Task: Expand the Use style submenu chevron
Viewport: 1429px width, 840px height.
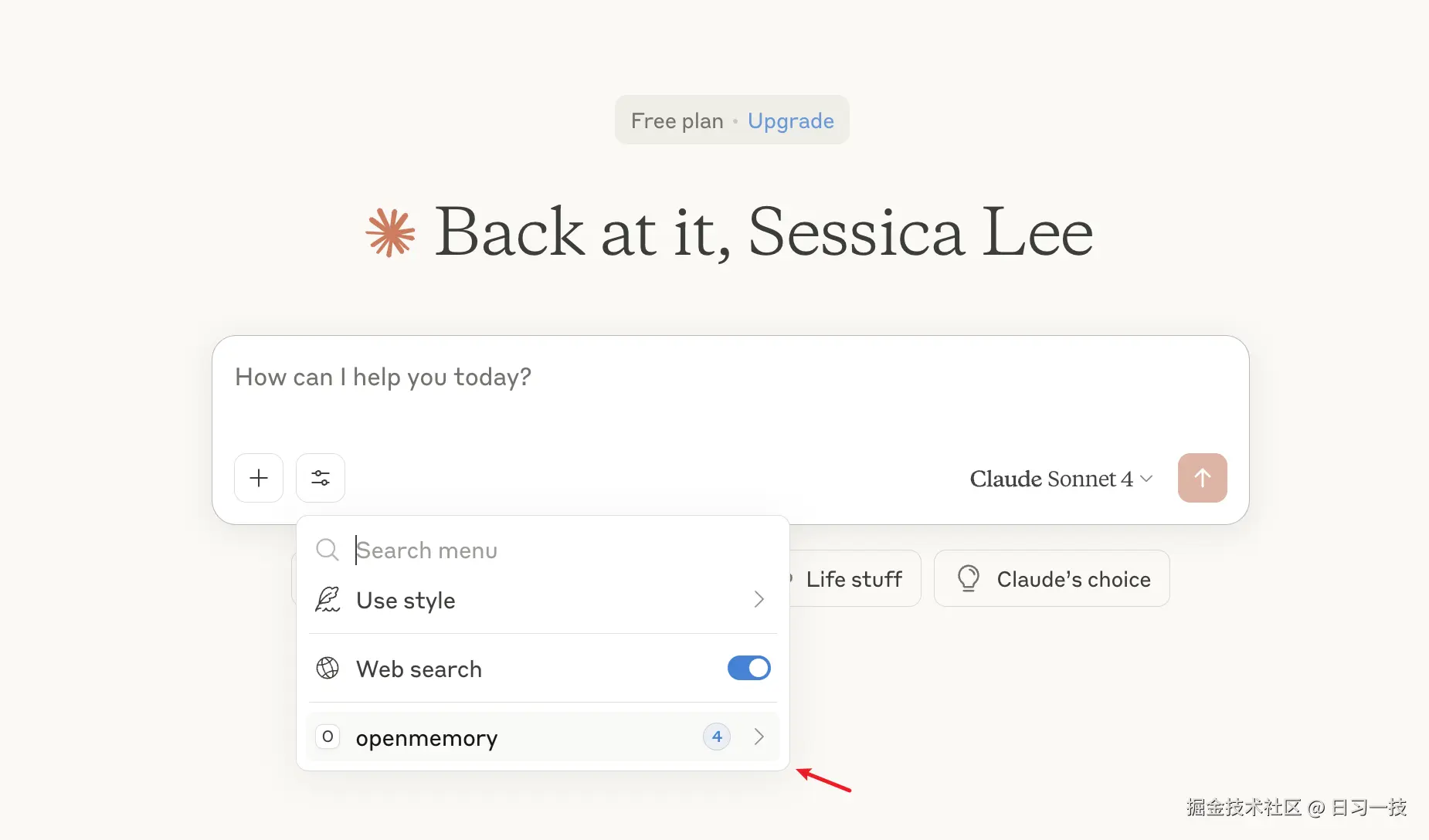Action: click(x=759, y=600)
